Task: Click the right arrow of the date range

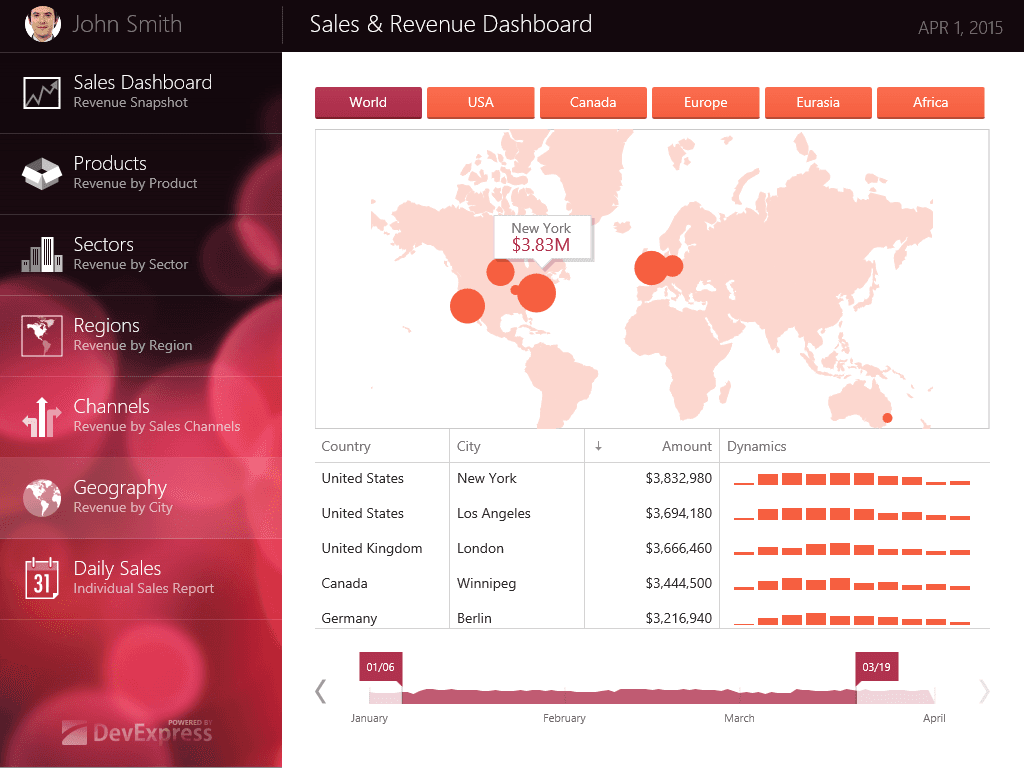Action: tap(984, 692)
